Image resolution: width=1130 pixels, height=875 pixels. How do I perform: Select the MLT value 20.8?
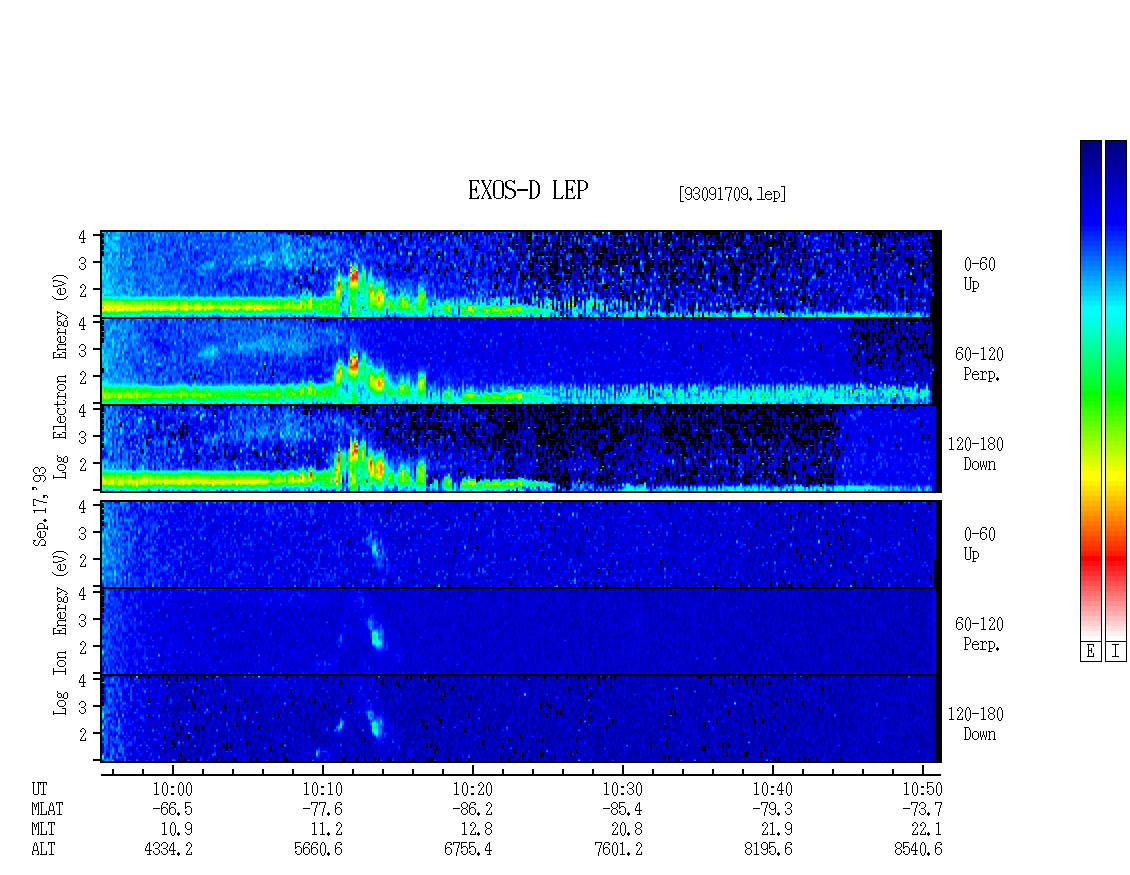[626, 830]
